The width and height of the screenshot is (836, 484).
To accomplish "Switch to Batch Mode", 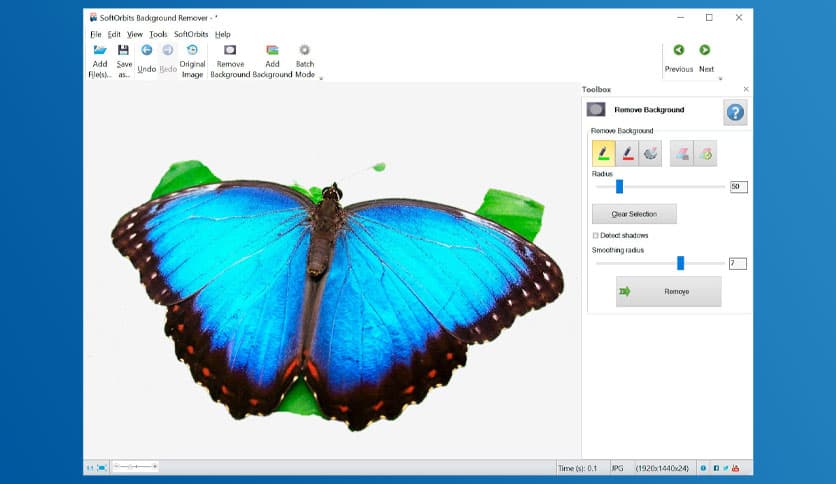I will [304, 51].
